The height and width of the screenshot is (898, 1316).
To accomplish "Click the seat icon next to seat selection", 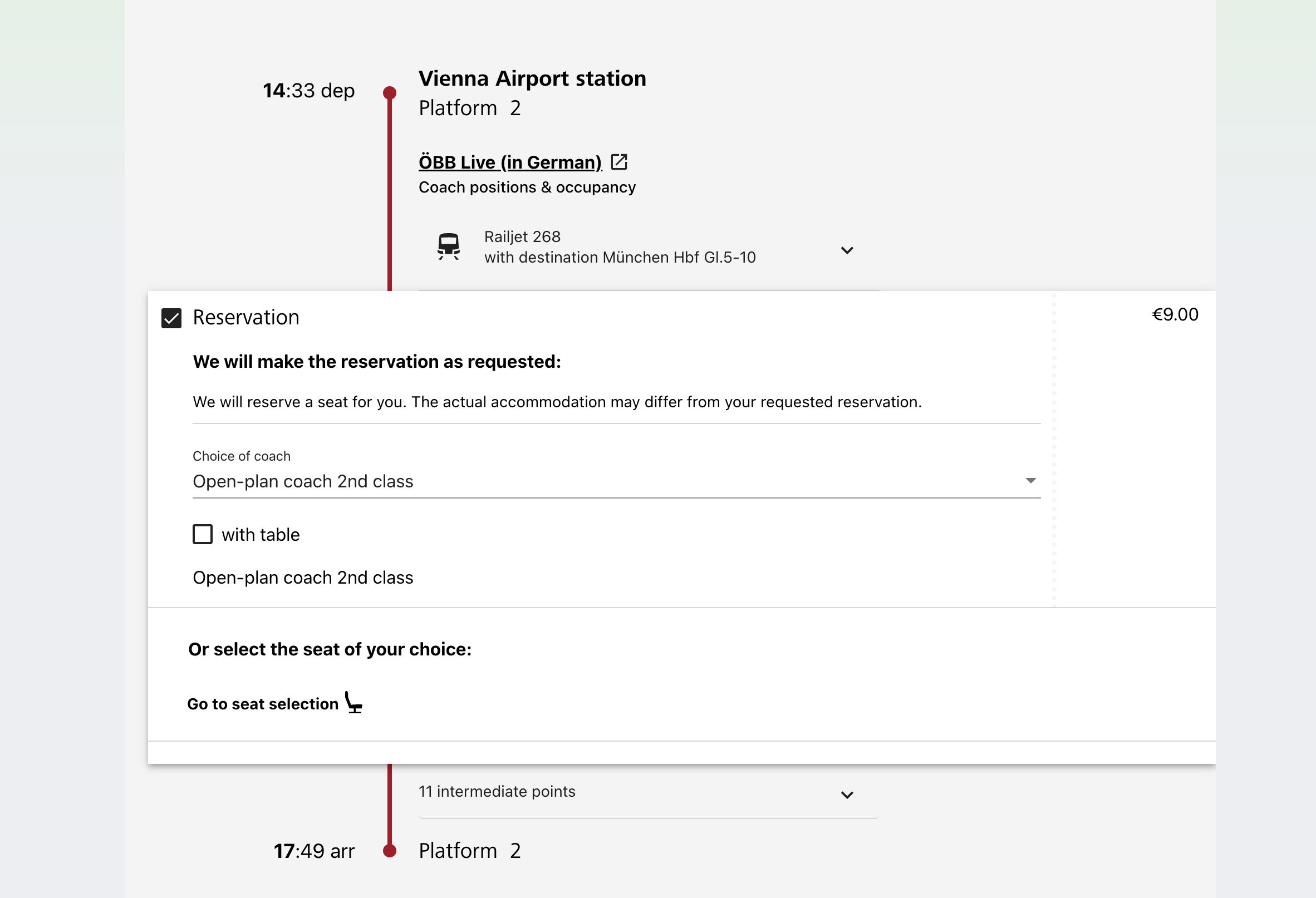I will point(353,702).
